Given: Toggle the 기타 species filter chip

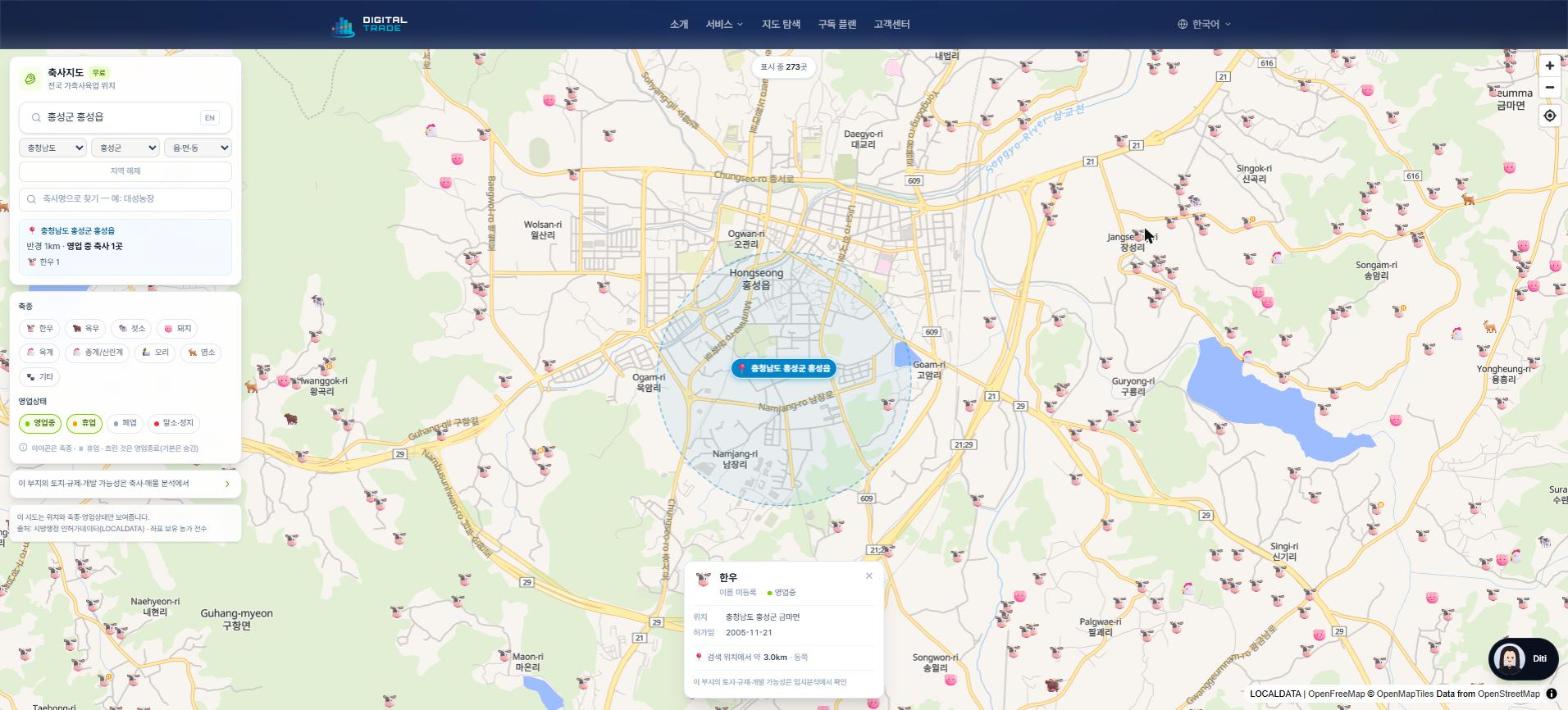Looking at the screenshot, I should [40, 378].
